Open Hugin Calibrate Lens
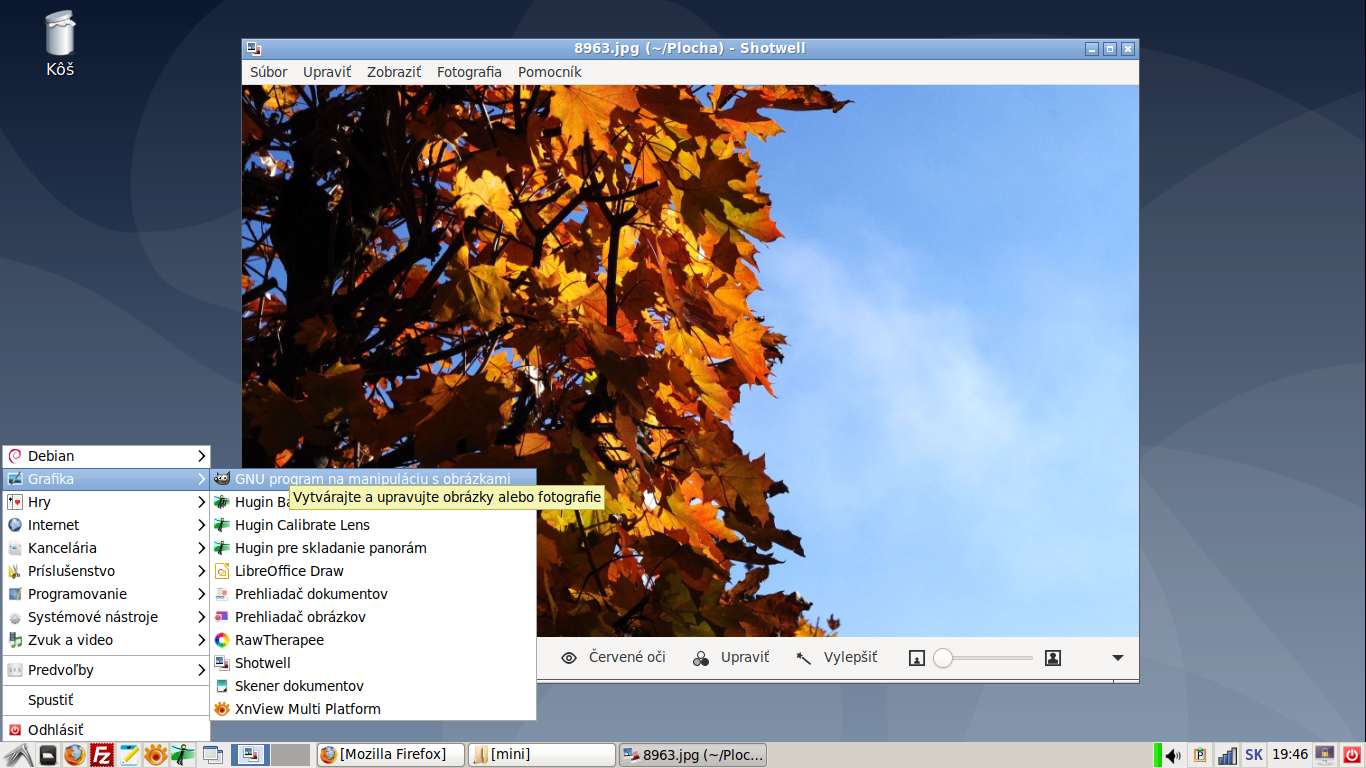 373,525
